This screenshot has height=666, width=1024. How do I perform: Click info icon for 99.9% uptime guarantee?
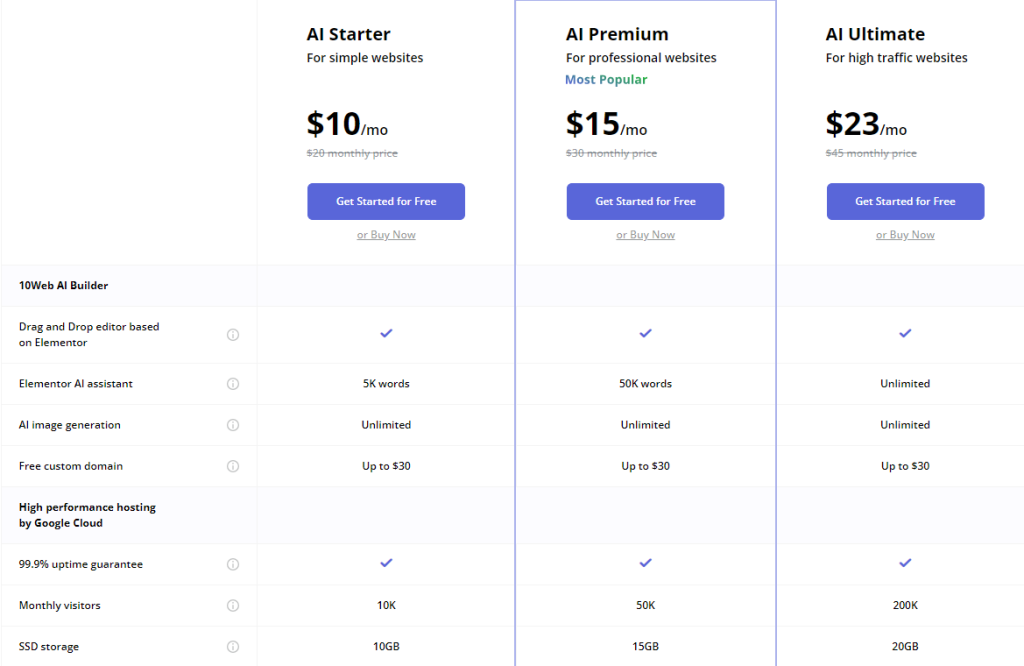click(233, 564)
